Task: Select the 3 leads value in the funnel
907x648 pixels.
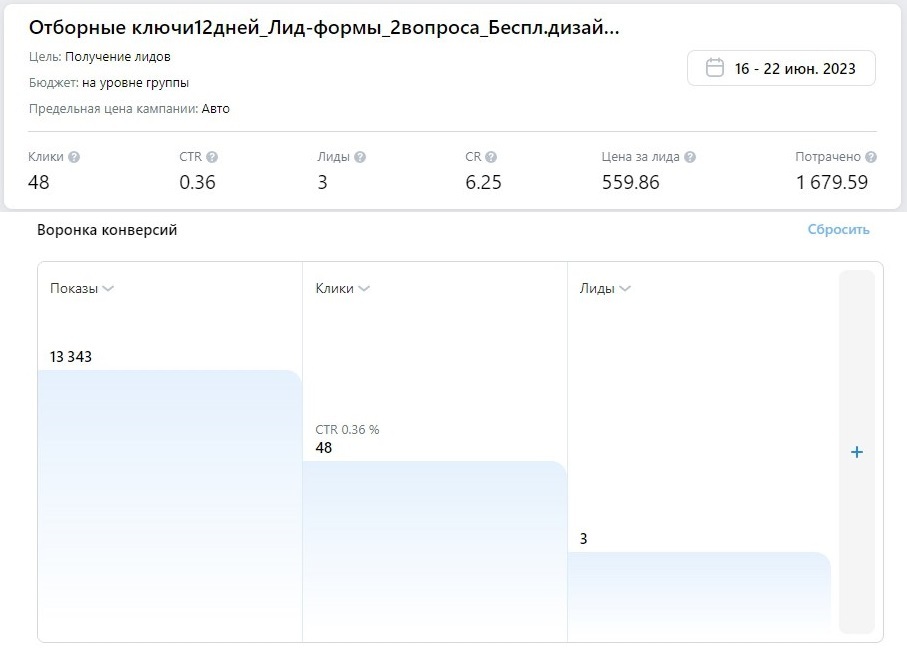Action: pyautogui.click(x=584, y=539)
